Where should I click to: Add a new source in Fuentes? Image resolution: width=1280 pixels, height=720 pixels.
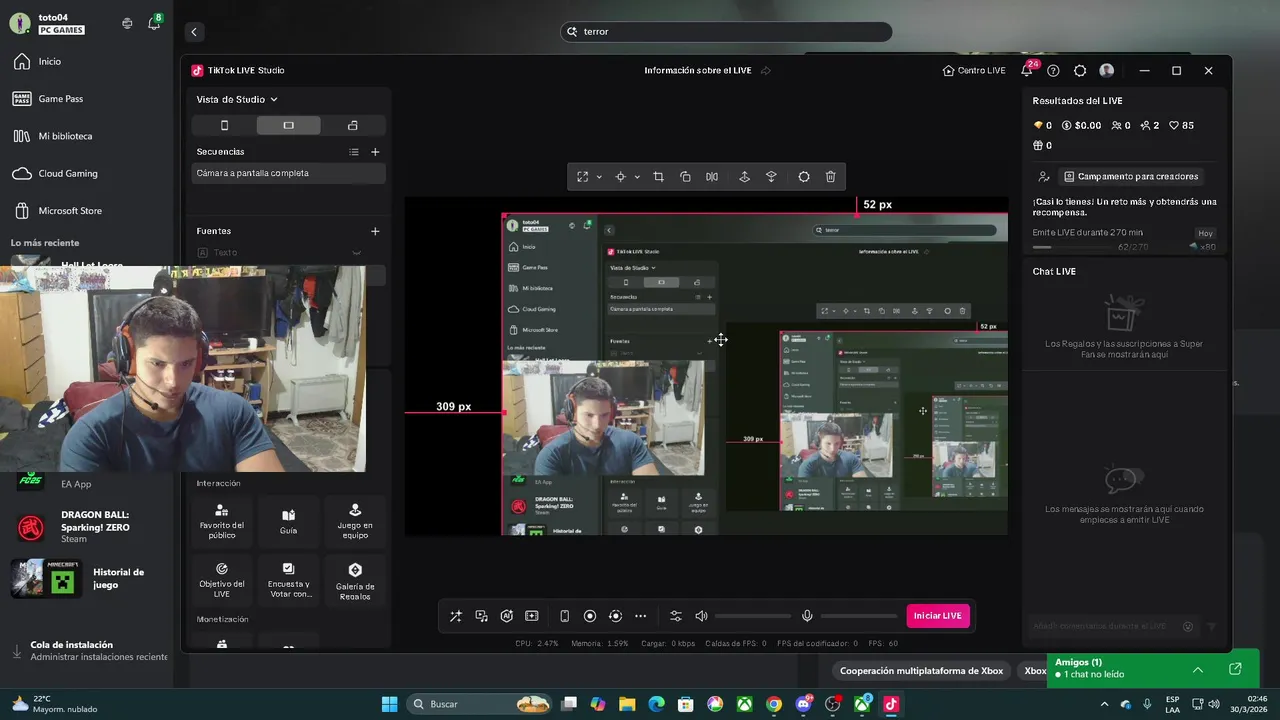click(x=375, y=231)
